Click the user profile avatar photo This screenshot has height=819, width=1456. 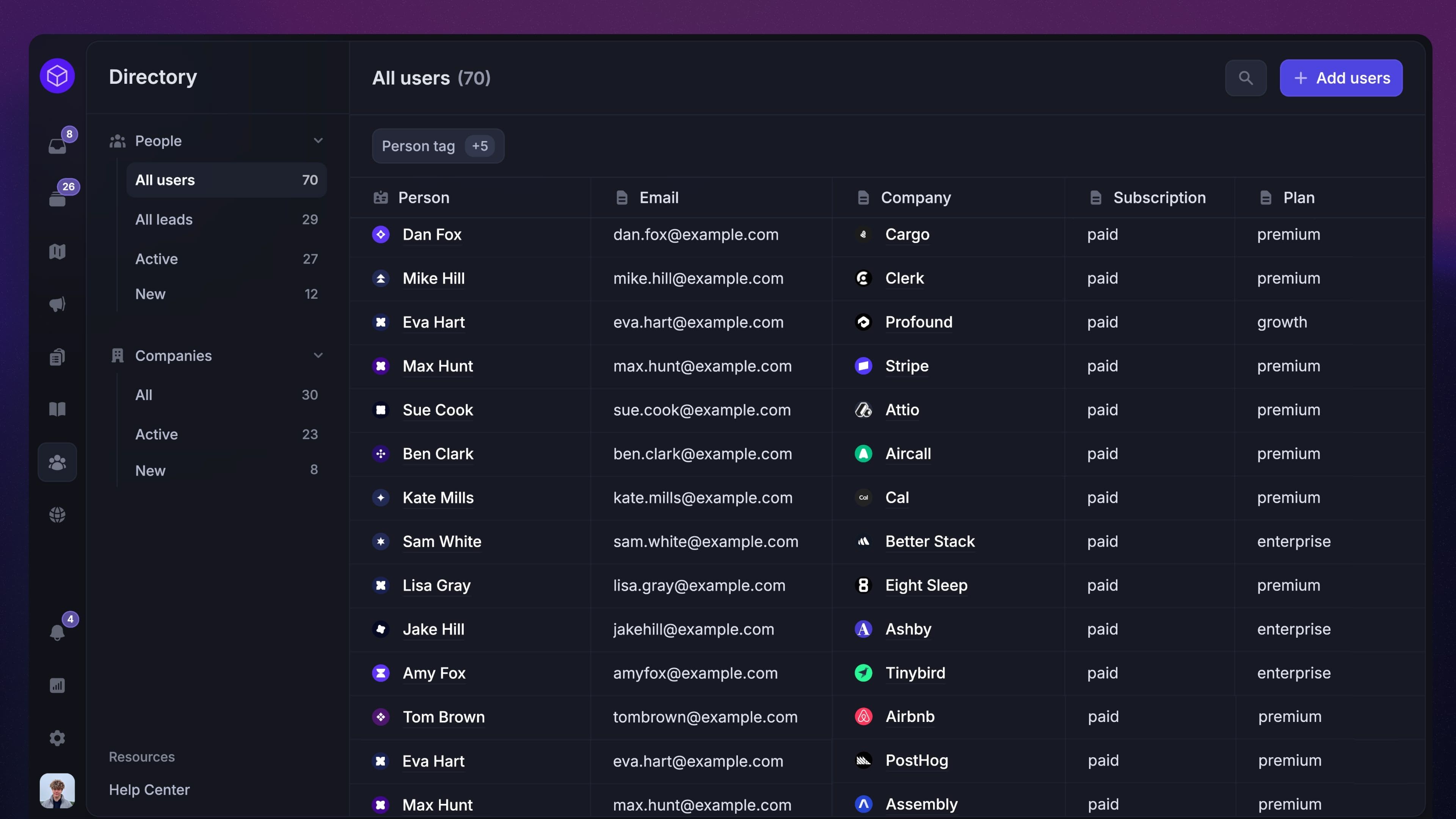click(57, 789)
